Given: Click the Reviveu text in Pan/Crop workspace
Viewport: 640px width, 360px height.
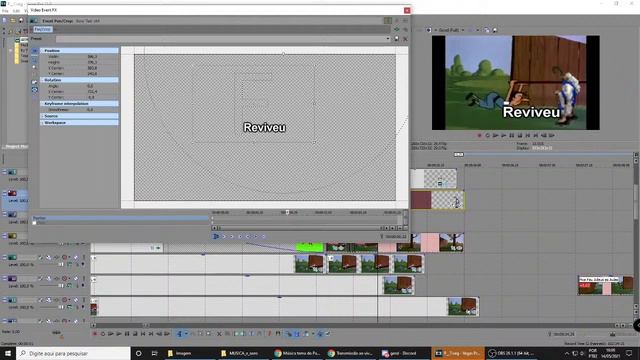Looking at the screenshot, I should (x=264, y=127).
